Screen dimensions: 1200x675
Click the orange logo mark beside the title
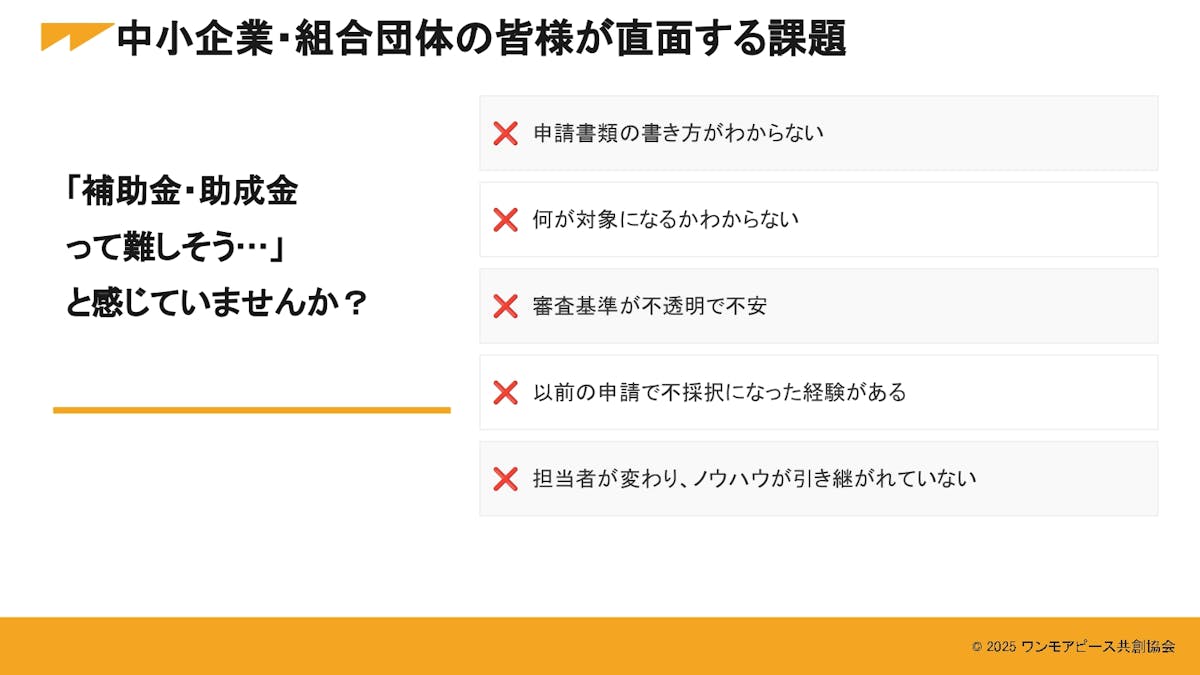[75, 37]
